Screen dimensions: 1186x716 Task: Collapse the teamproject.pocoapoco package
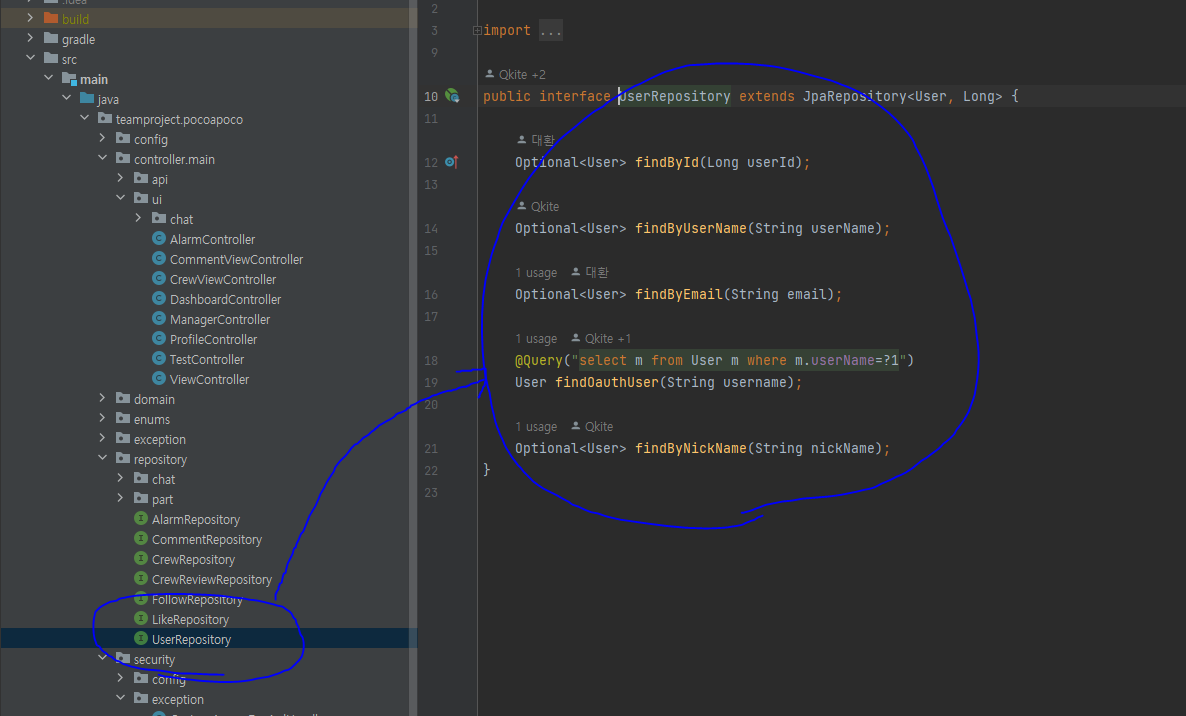pos(85,118)
